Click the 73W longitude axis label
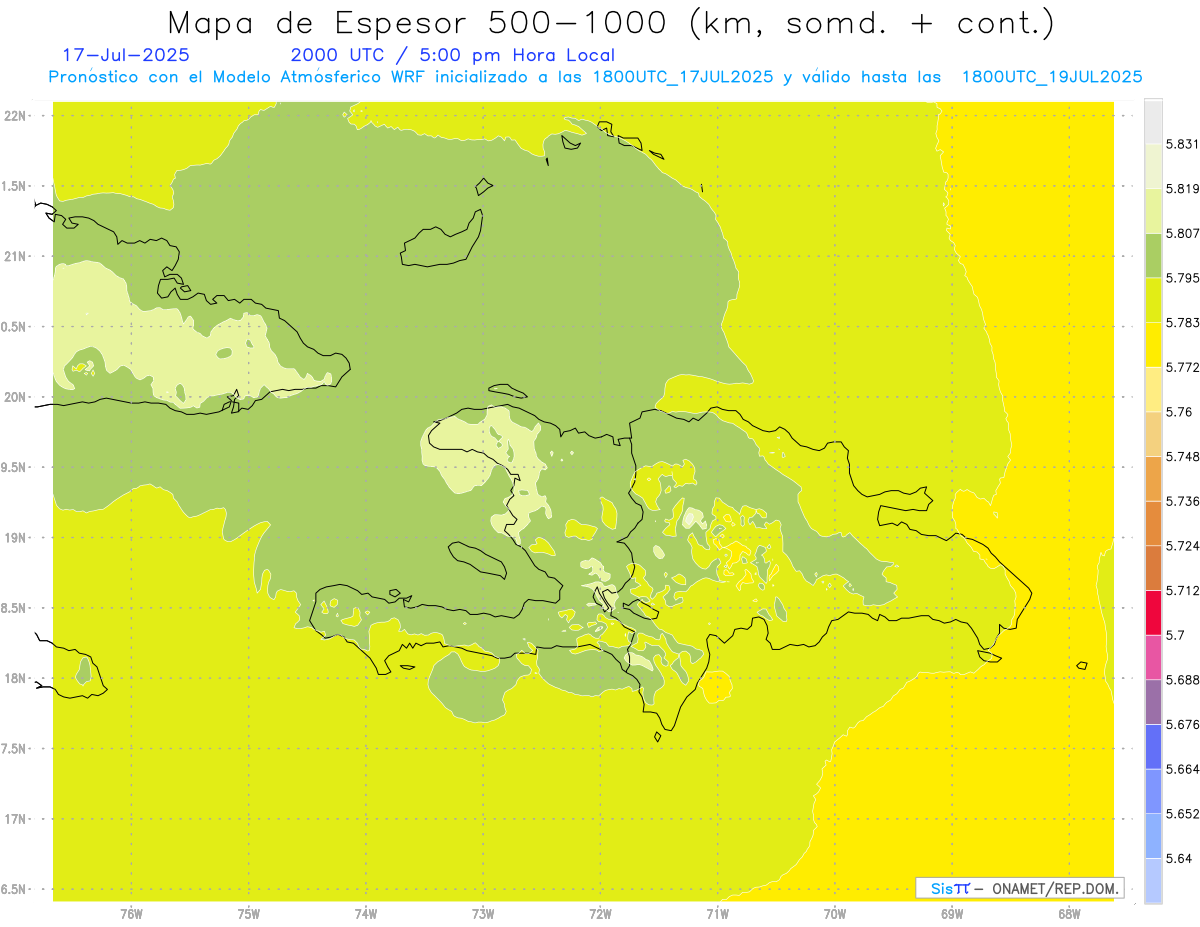 pos(483,914)
